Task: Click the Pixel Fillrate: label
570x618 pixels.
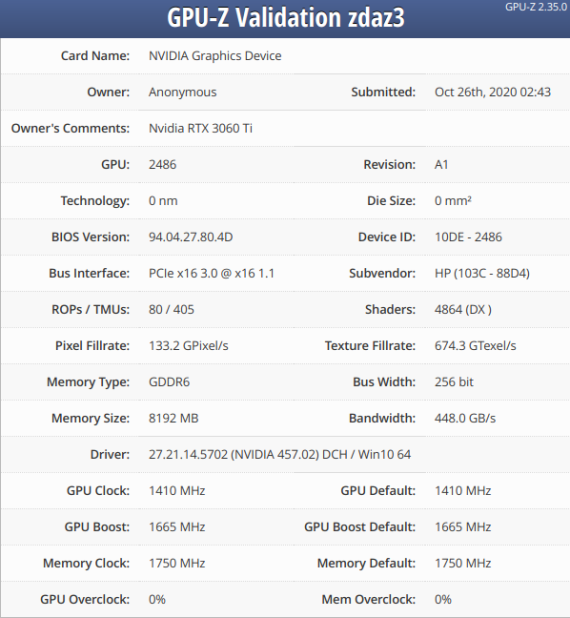Action: tap(92, 346)
